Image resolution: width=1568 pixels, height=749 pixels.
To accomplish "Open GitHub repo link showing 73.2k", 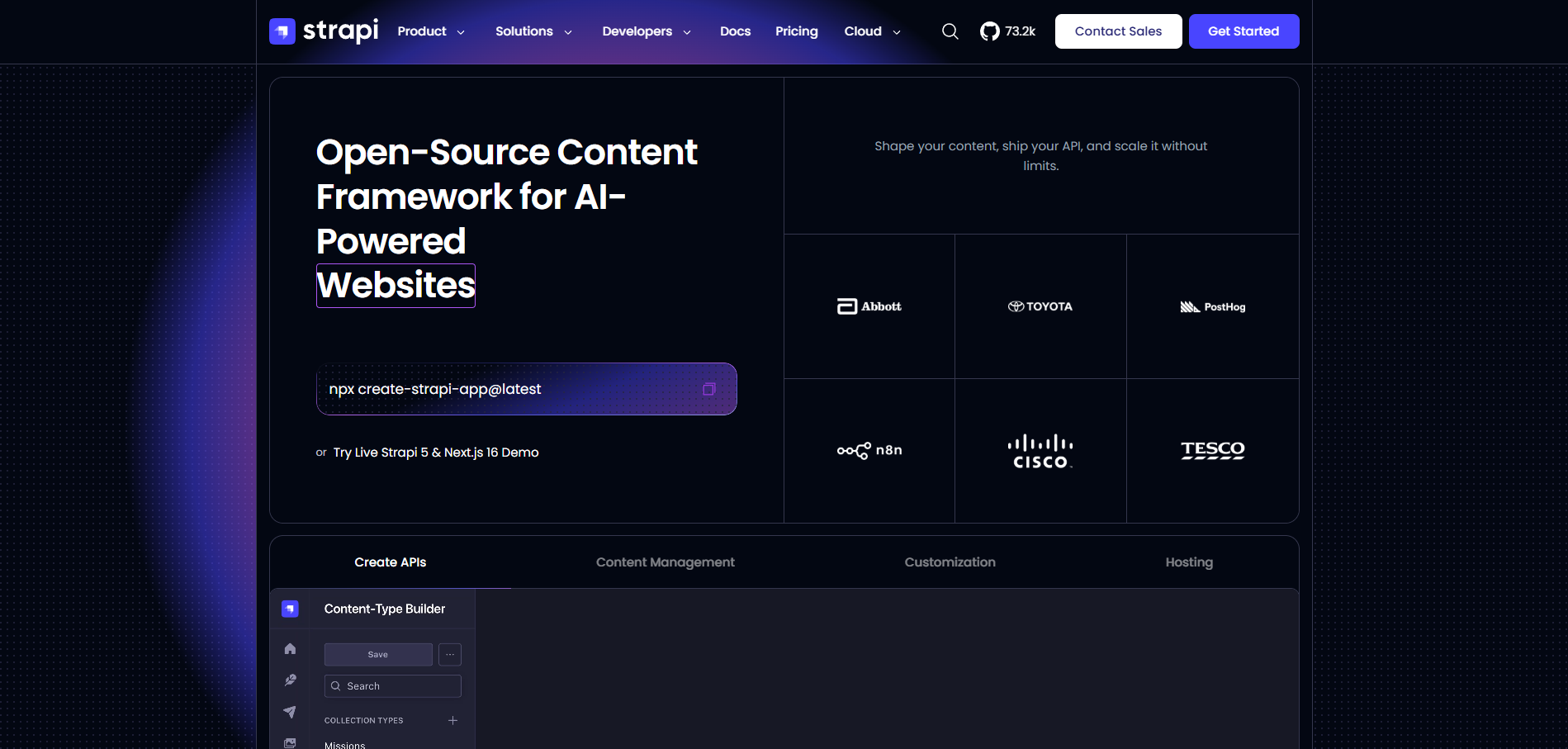I will (1007, 31).
